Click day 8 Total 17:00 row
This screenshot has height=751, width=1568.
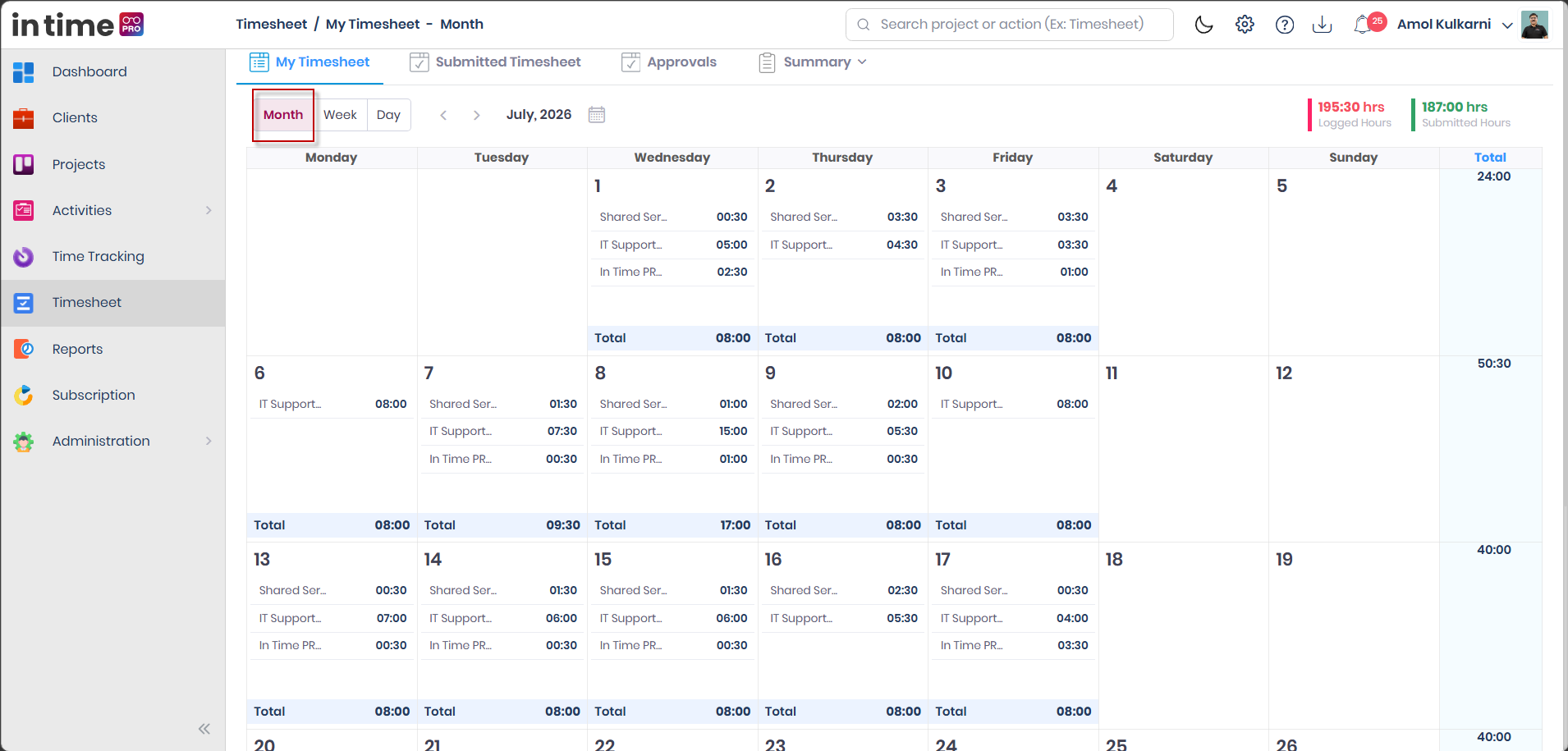click(x=672, y=525)
